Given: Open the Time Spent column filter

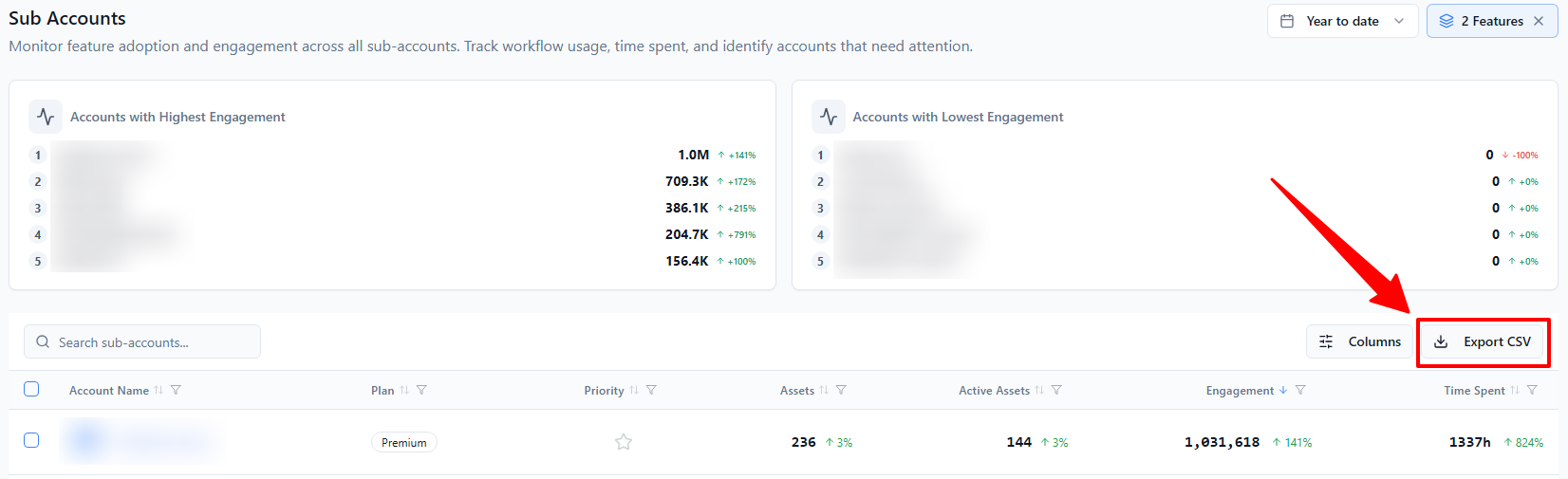Looking at the screenshot, I should click(1532, 390).
